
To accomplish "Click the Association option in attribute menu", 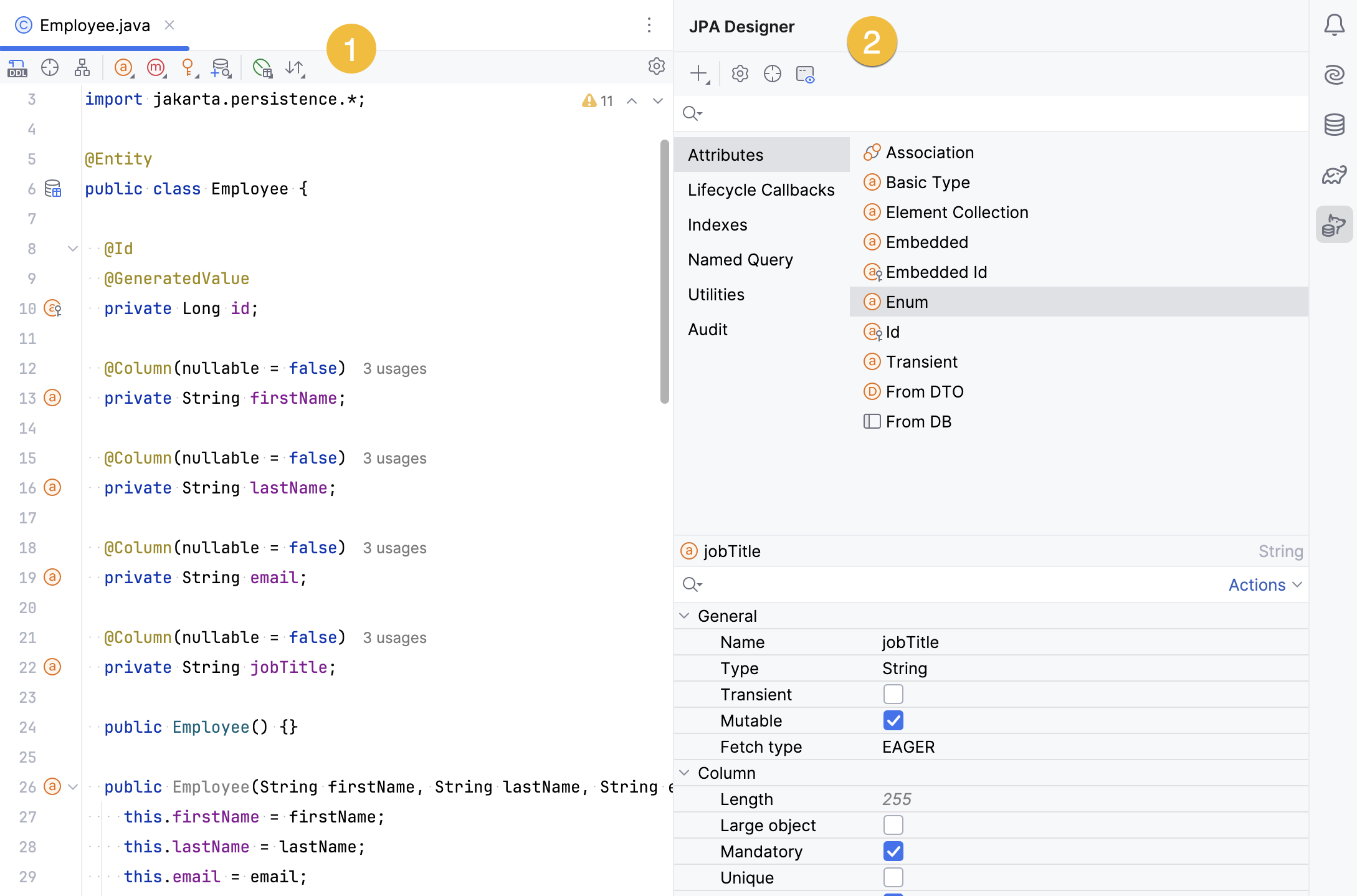I will tap(928, 151).
